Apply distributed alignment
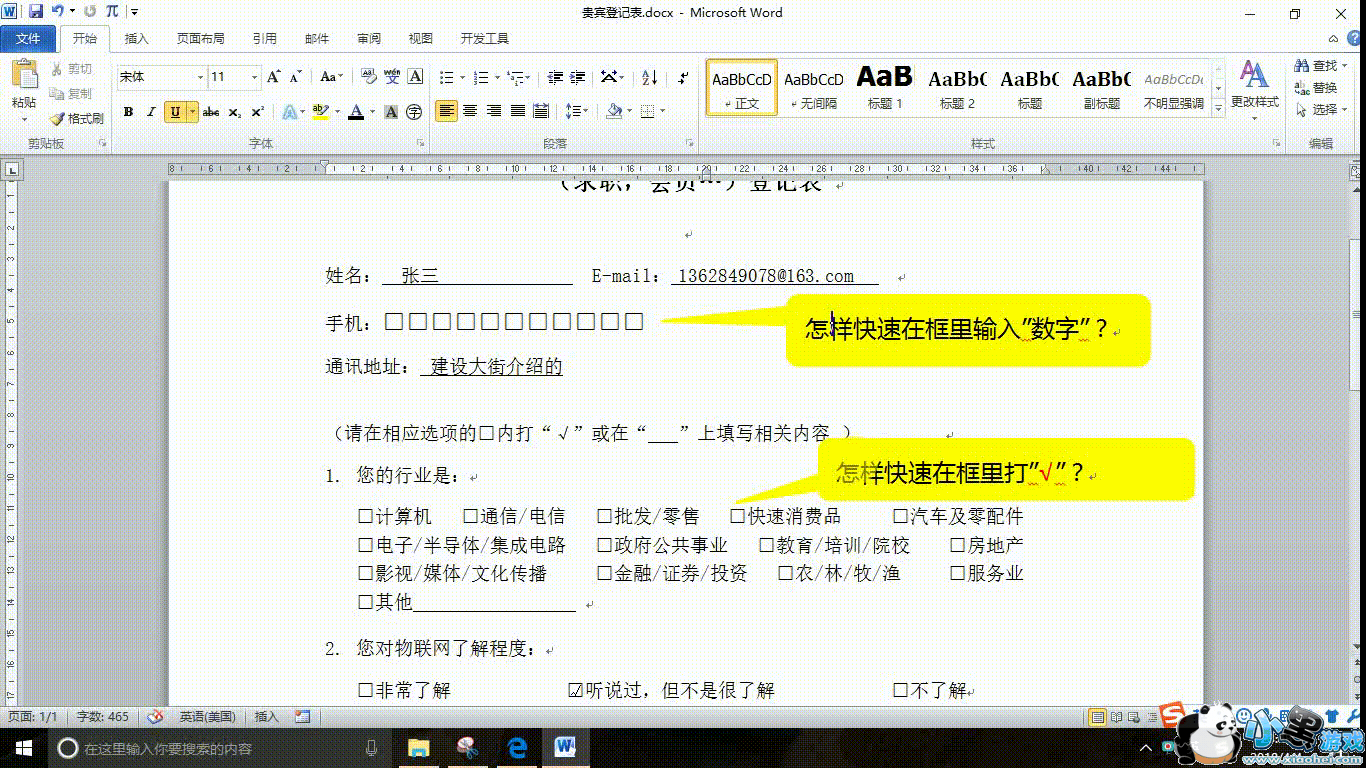The width and height of the screenshot is (1366, 768). tap(542, 111)
